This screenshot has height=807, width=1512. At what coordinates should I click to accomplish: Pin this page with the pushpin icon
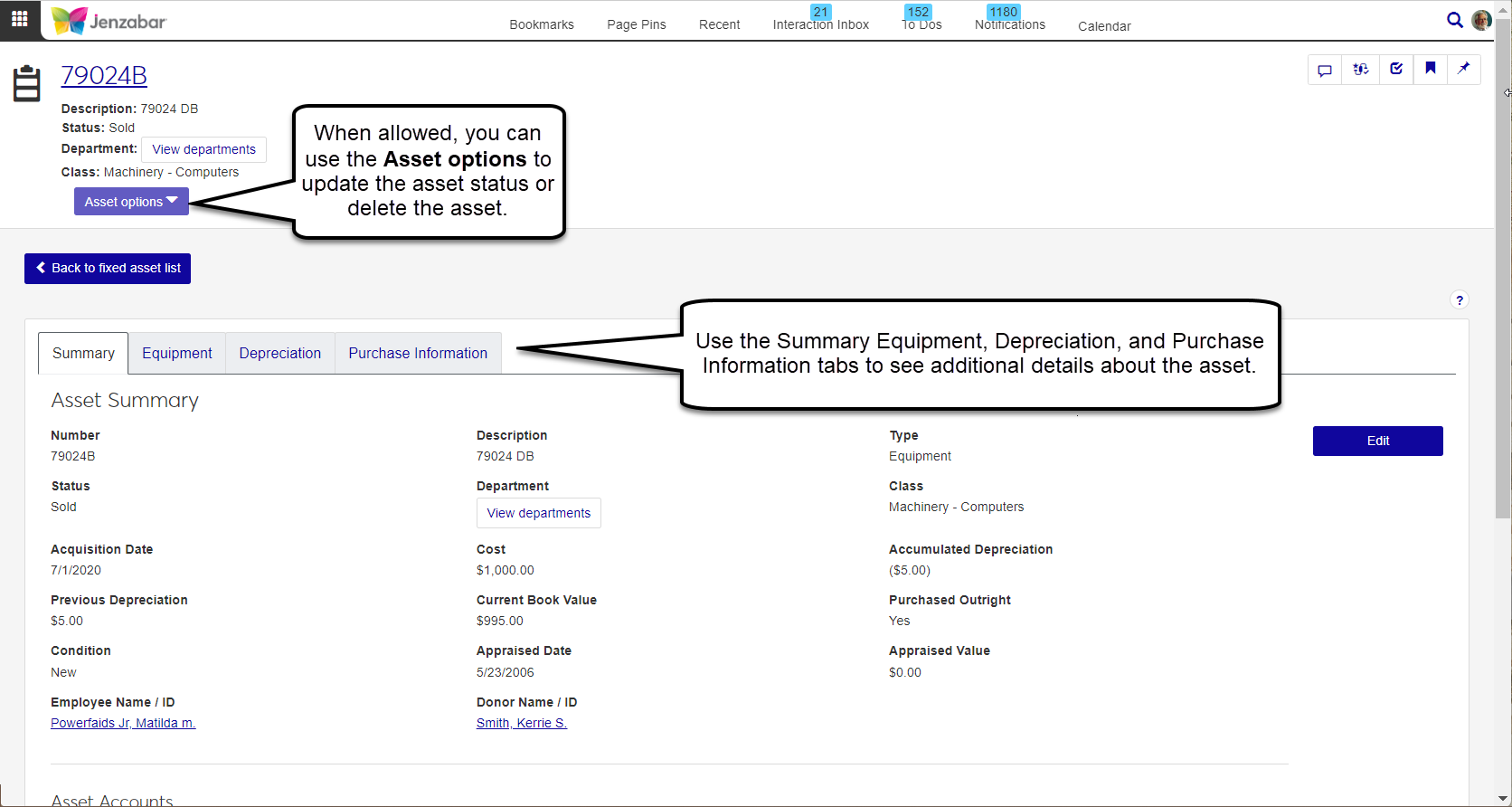coord(1464,69)
